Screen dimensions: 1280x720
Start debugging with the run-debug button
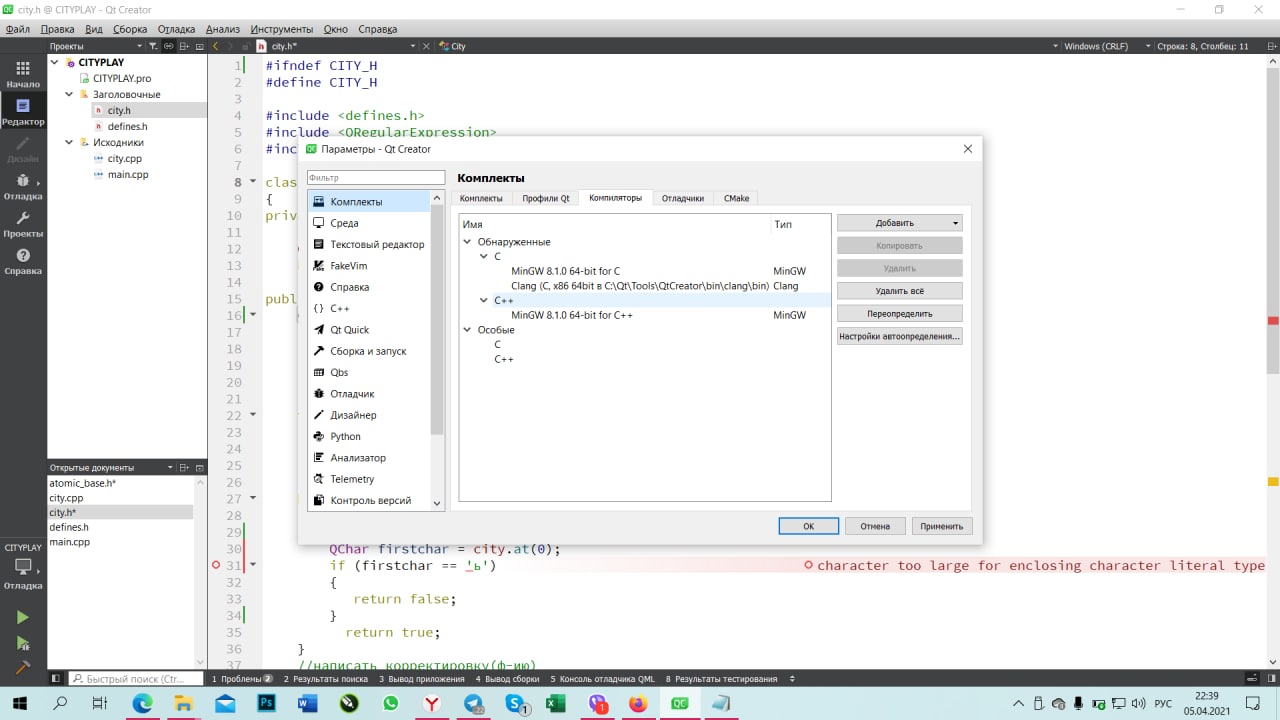23,643
